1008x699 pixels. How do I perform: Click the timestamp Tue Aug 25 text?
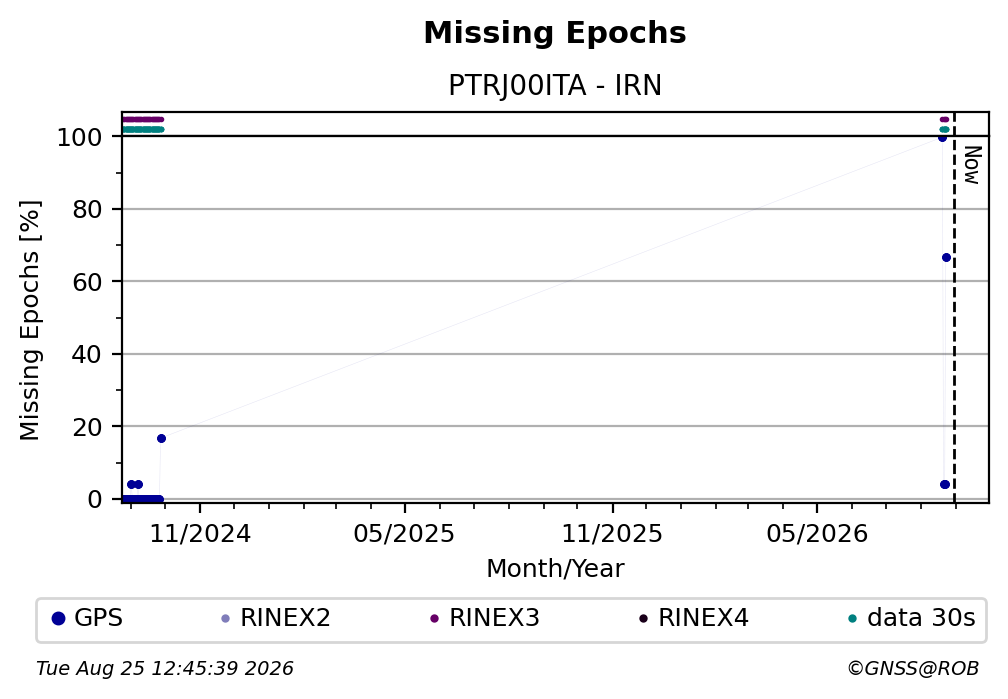165,669
